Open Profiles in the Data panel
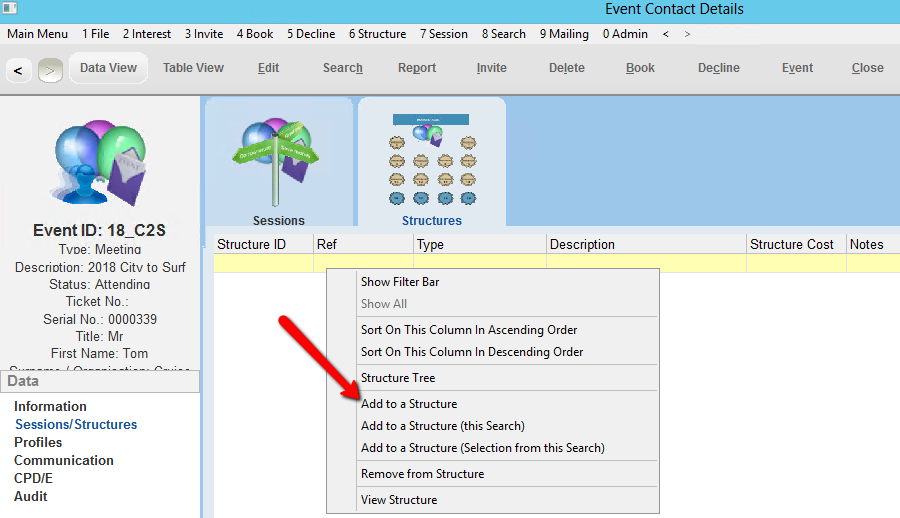The image size is (900, 518). coord(38,442)
